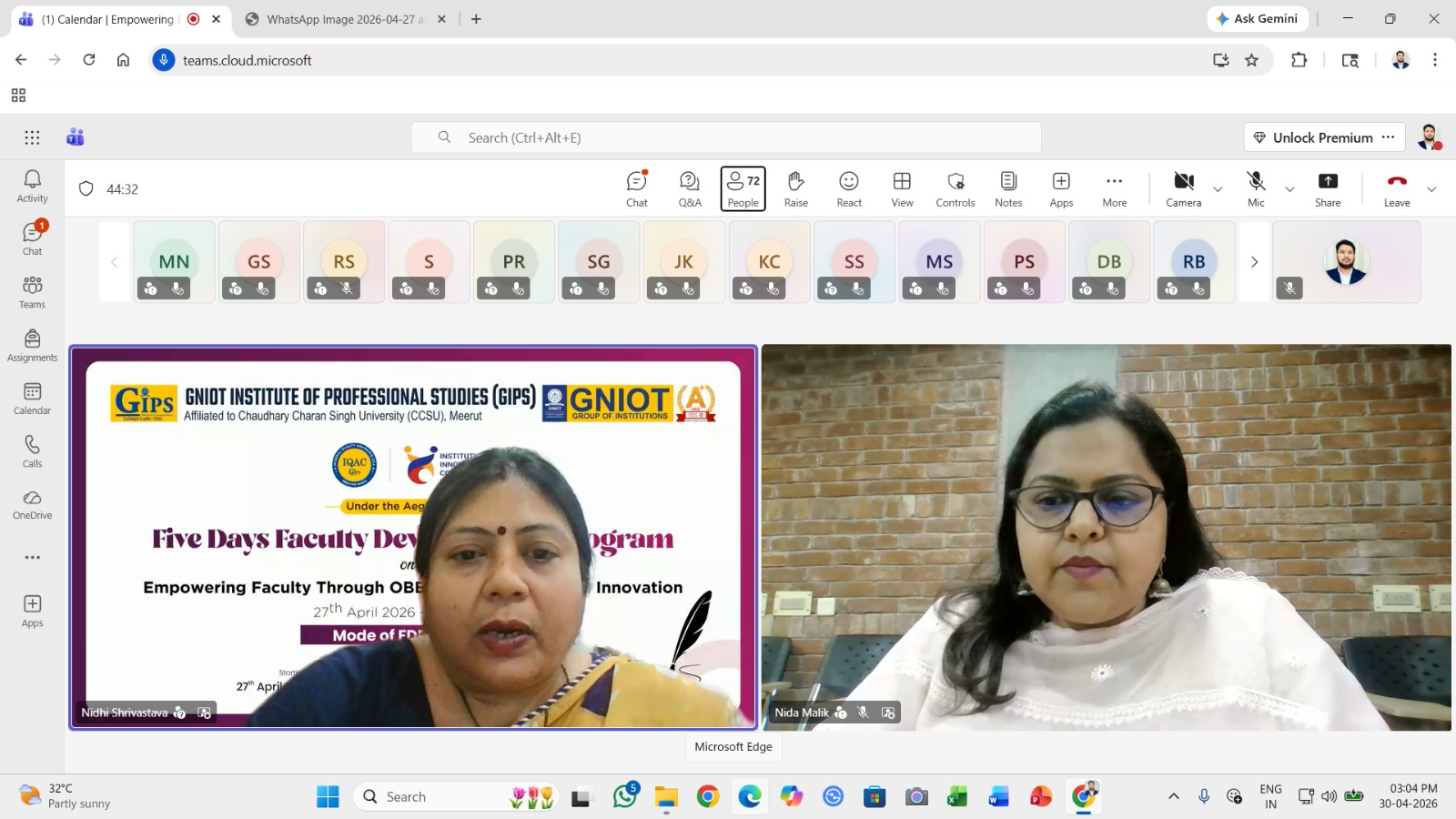
Task: Select Nidhi Shrivastava's video tile
Action: (413, 538)
